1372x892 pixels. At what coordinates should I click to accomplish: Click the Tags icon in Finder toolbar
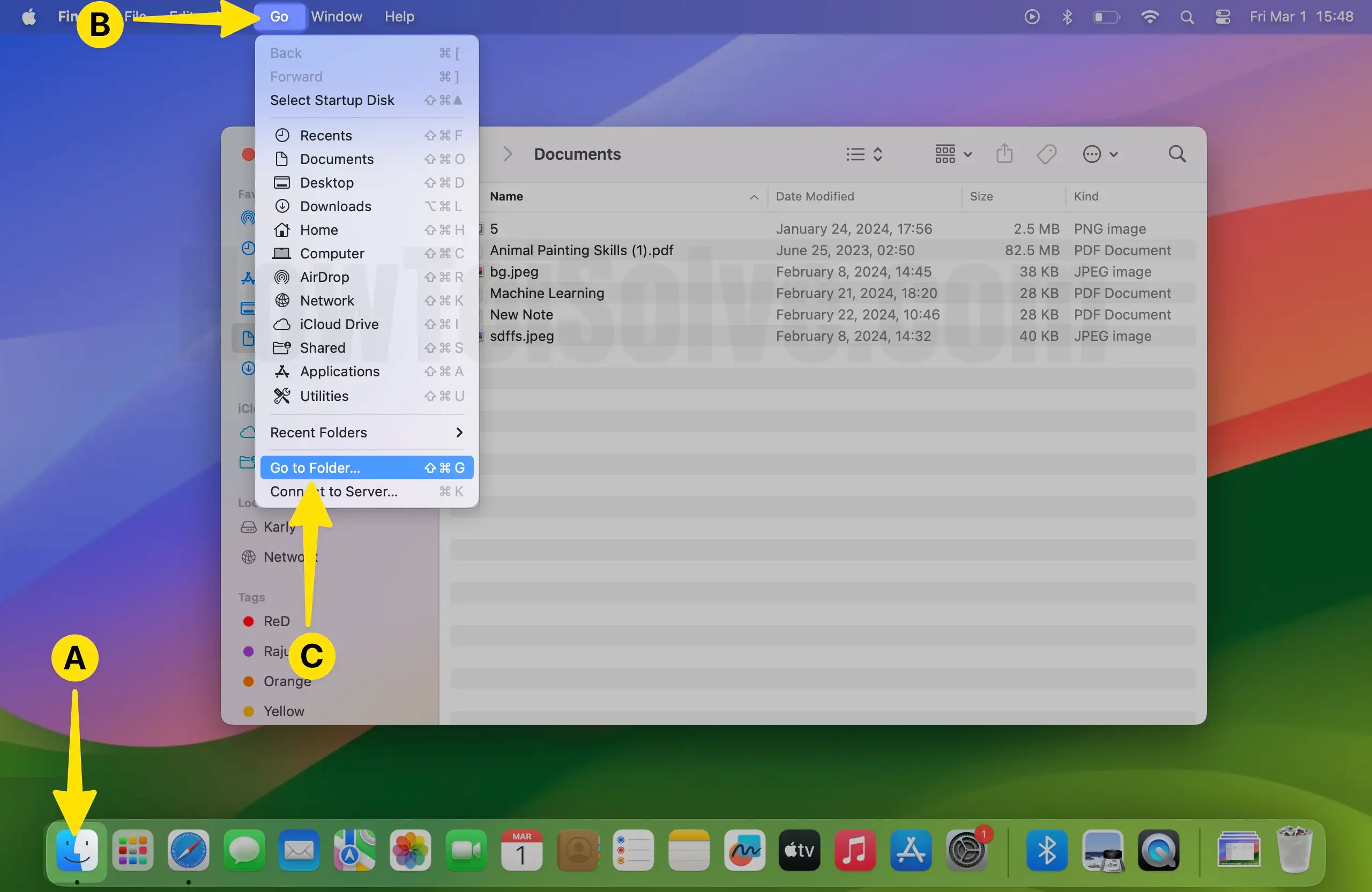1046,154
